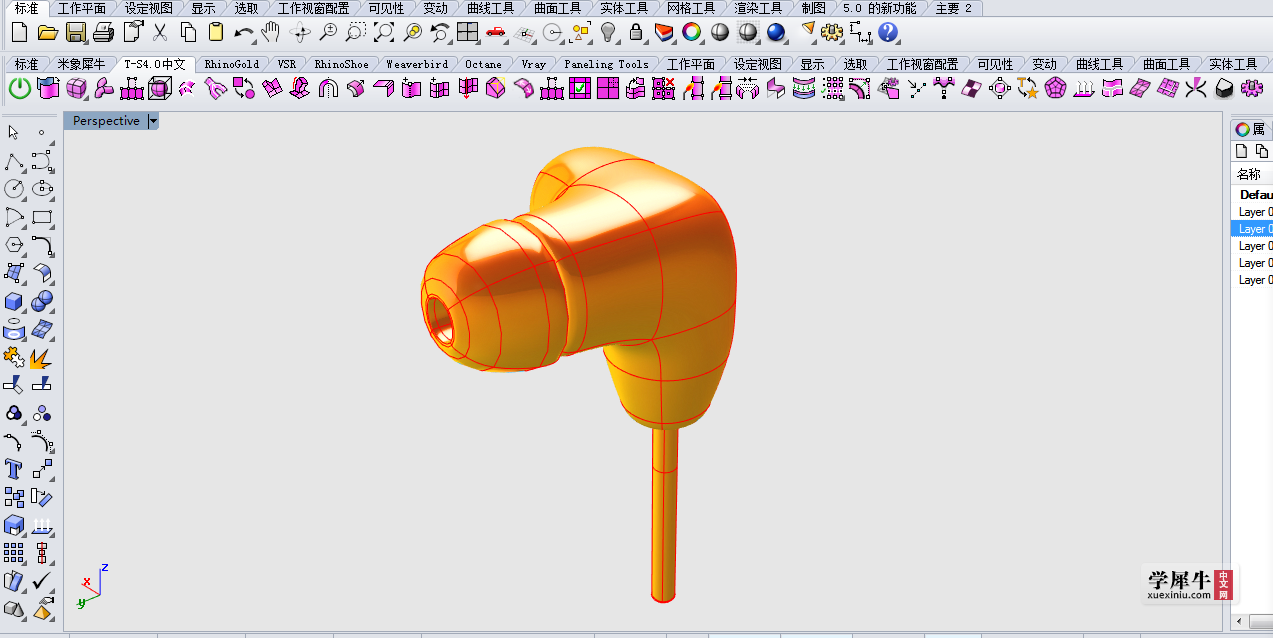This screenshot has width=1273, height=638.
Task: Open a file with the folder icon
Action: 47,33
